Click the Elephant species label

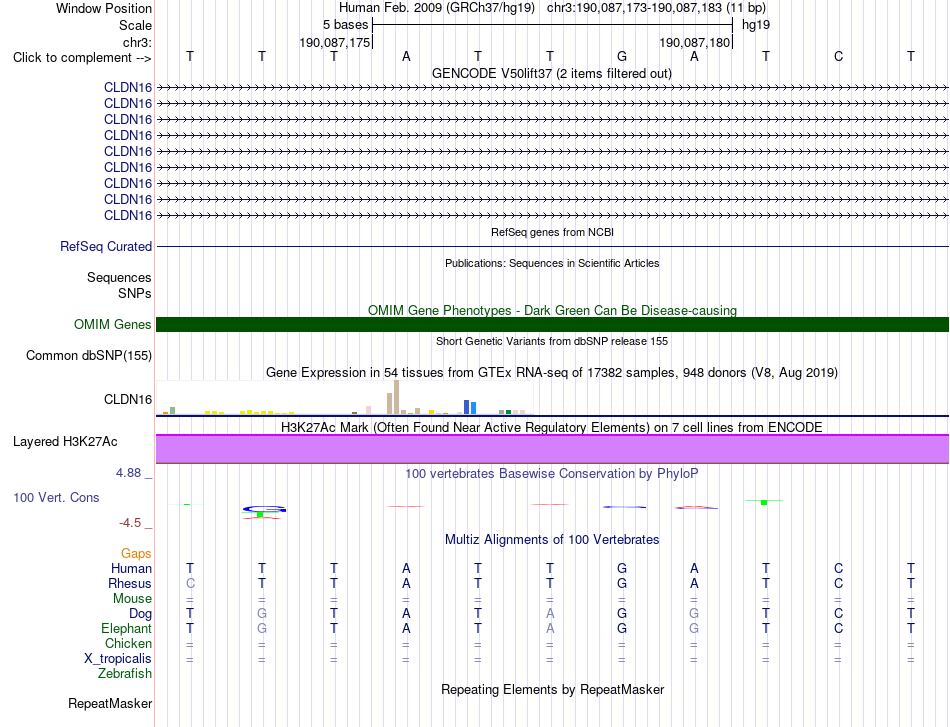[x=127, y=628]
